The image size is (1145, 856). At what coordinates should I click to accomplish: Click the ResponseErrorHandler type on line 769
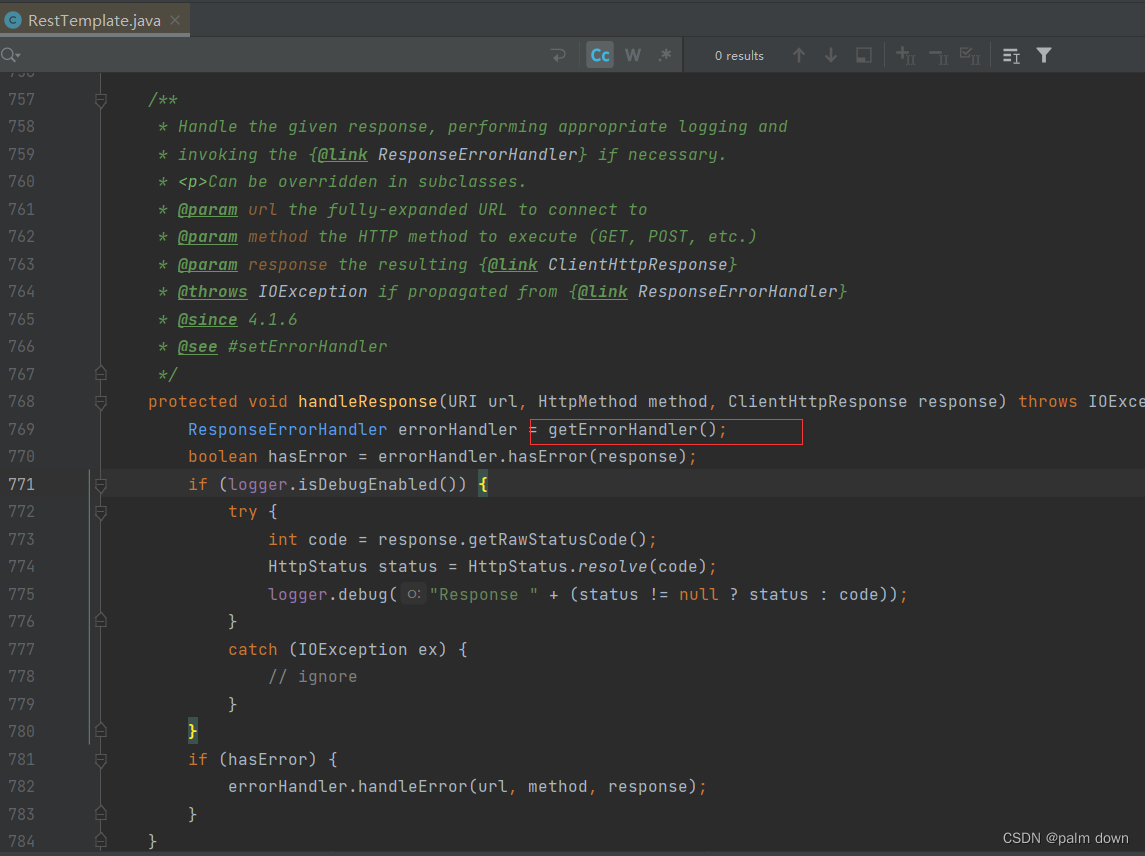coord(288,429)
